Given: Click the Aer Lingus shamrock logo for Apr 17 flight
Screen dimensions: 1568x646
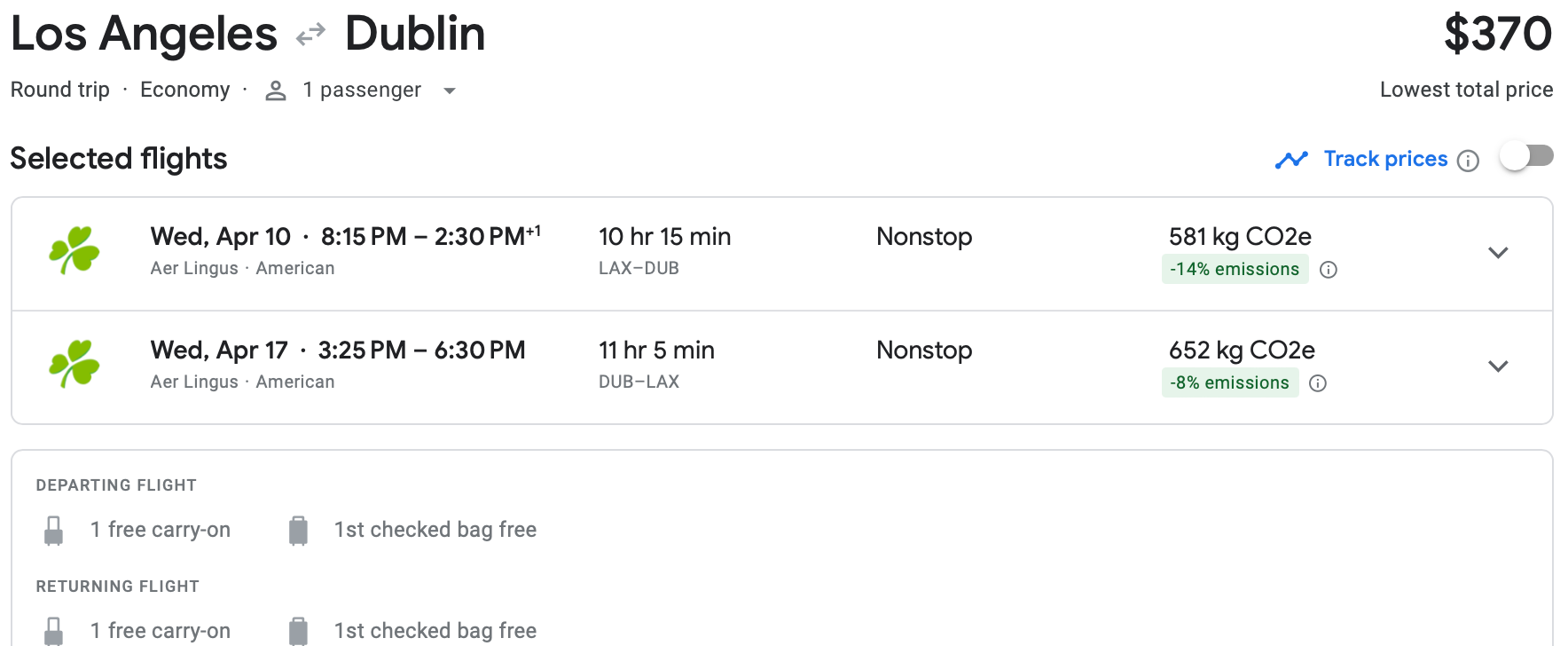Looking at the screenshot, I should click(74, 364).
